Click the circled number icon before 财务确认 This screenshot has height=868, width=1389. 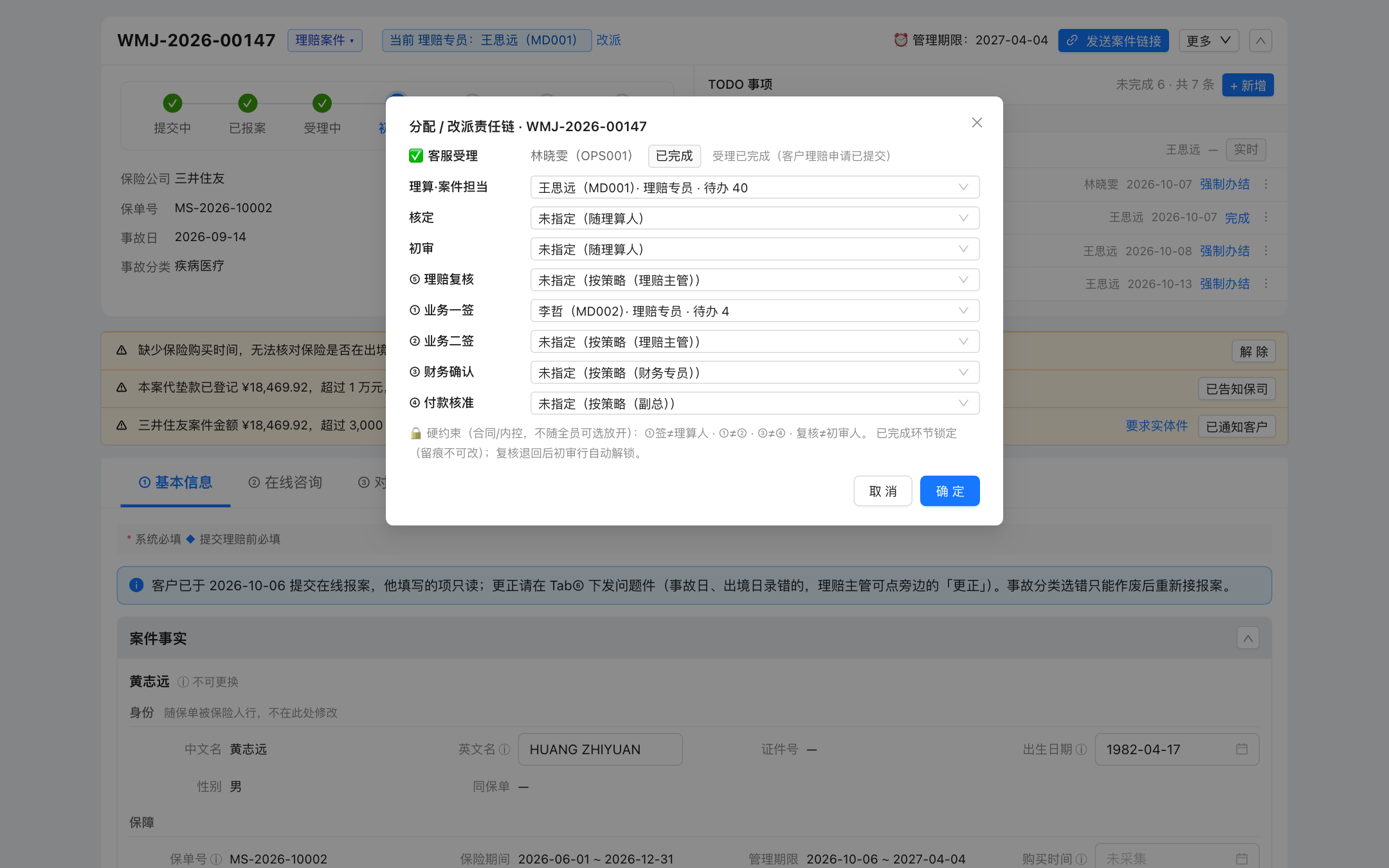[x=415, y=372]
